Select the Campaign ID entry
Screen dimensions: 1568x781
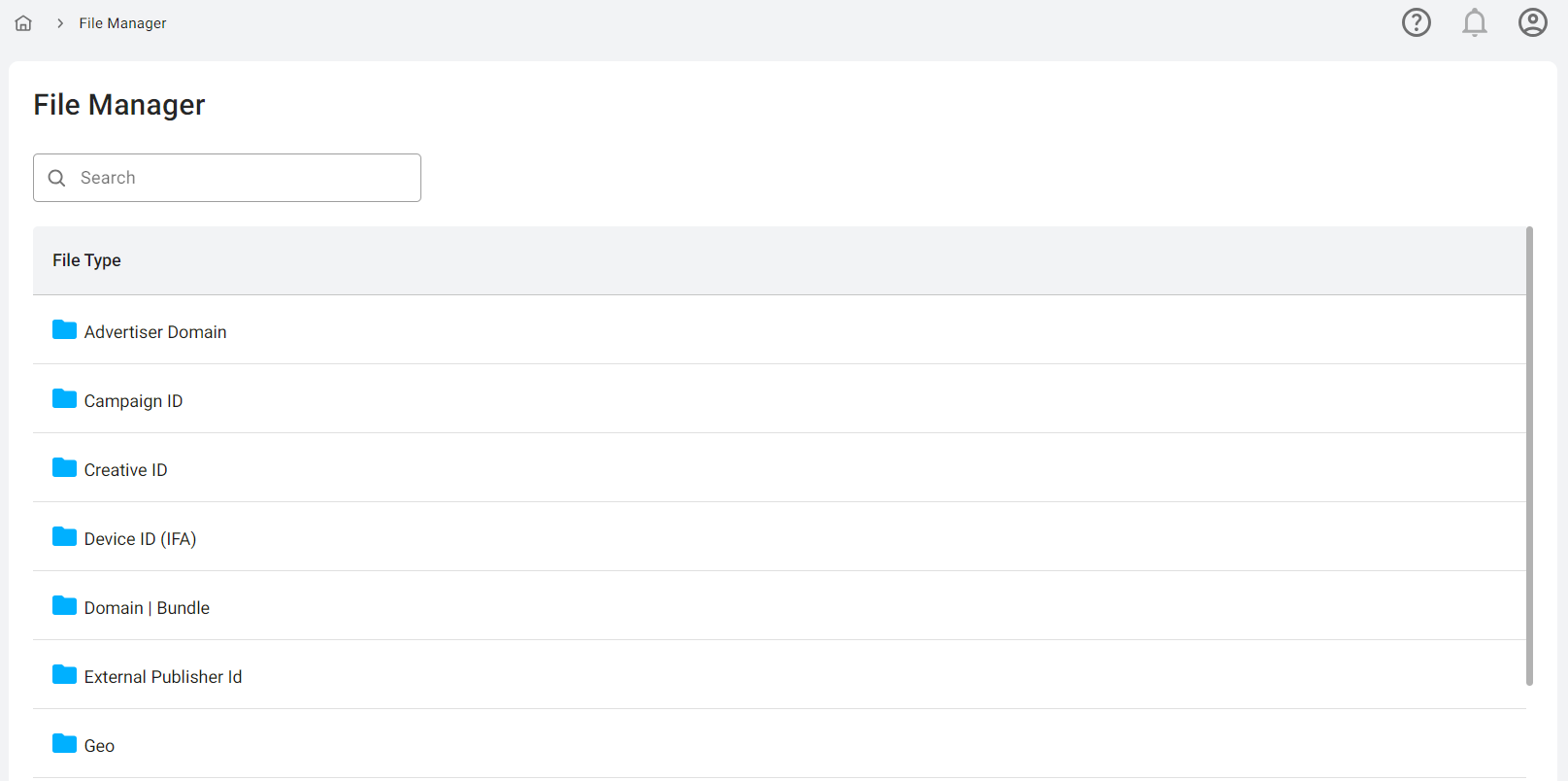coord(133,401)
